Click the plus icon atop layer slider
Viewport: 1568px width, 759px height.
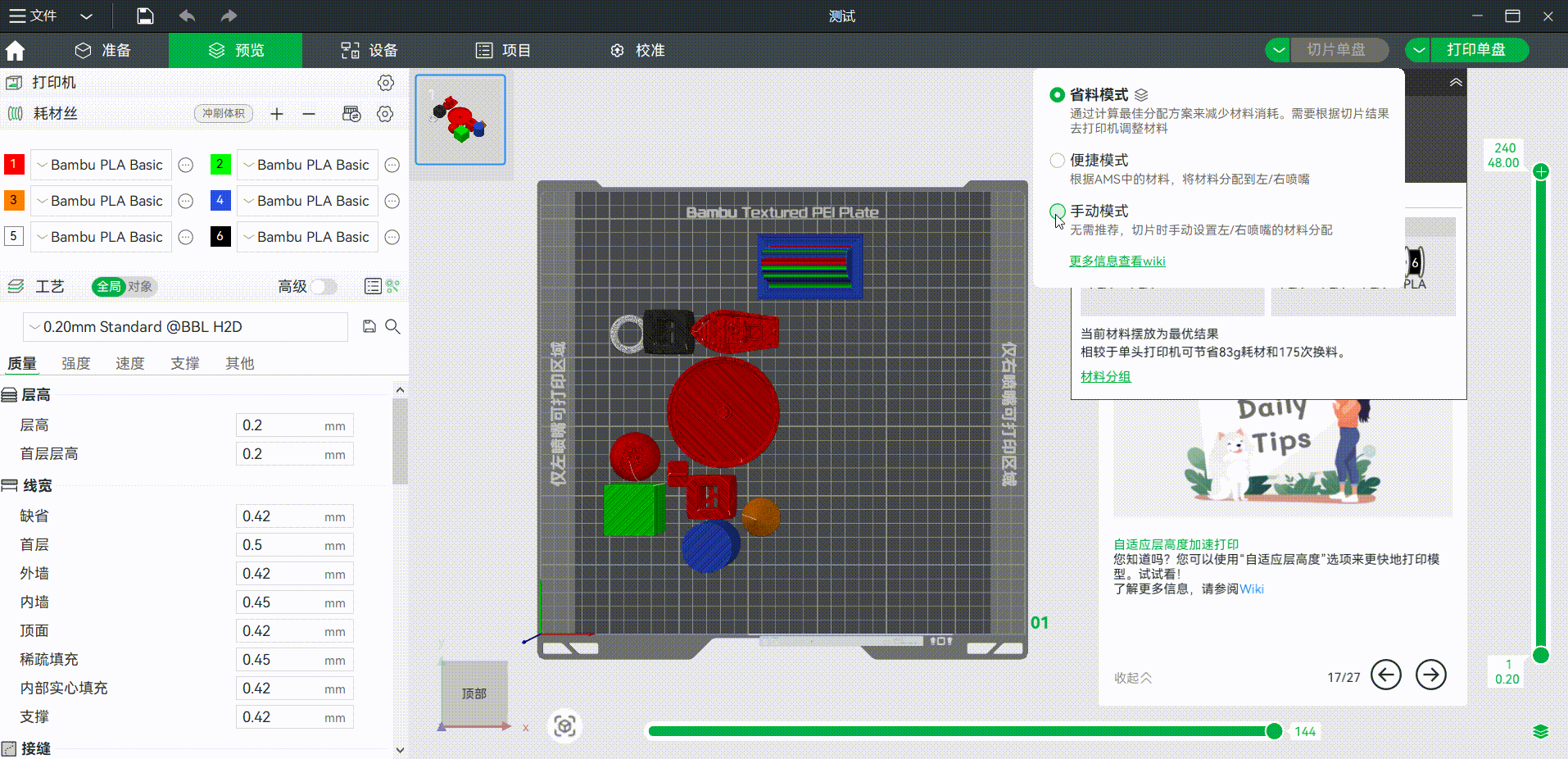coord(1541,171)
